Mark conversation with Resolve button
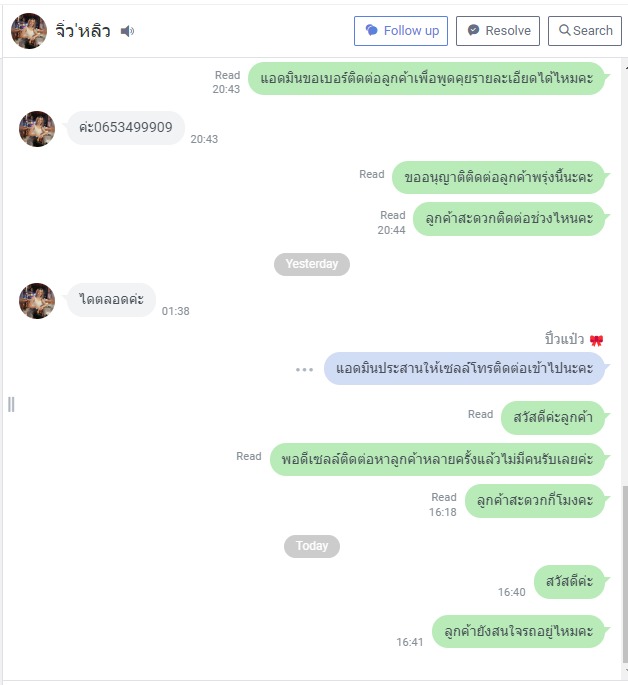Image resolution: width=628 pixels, height=685 pixels. 497,31
